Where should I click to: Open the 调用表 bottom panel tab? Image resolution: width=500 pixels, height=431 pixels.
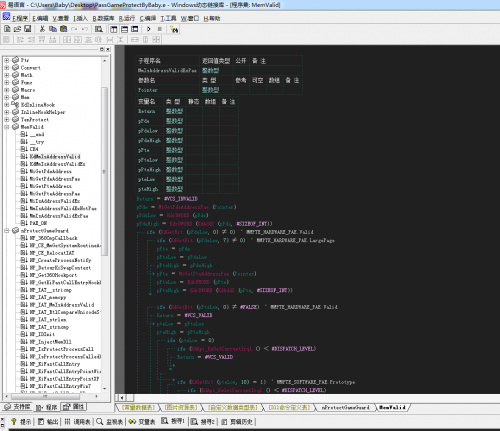(77, 422)
